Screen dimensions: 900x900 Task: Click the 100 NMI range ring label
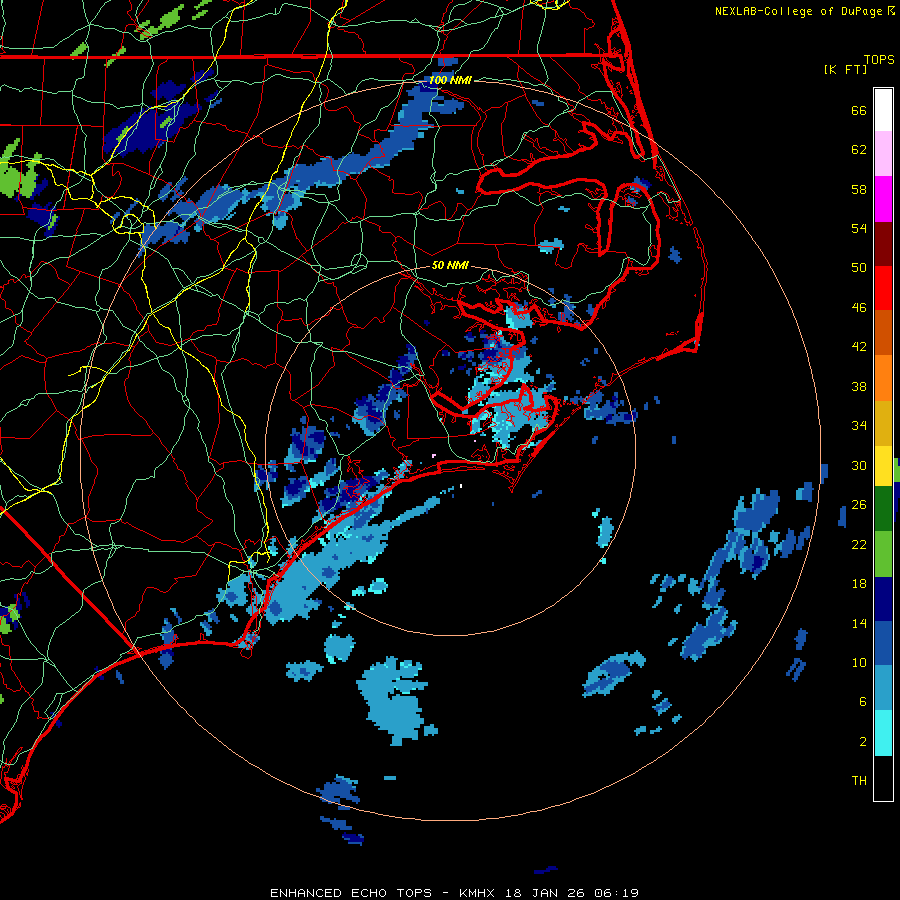pos(450,80)
